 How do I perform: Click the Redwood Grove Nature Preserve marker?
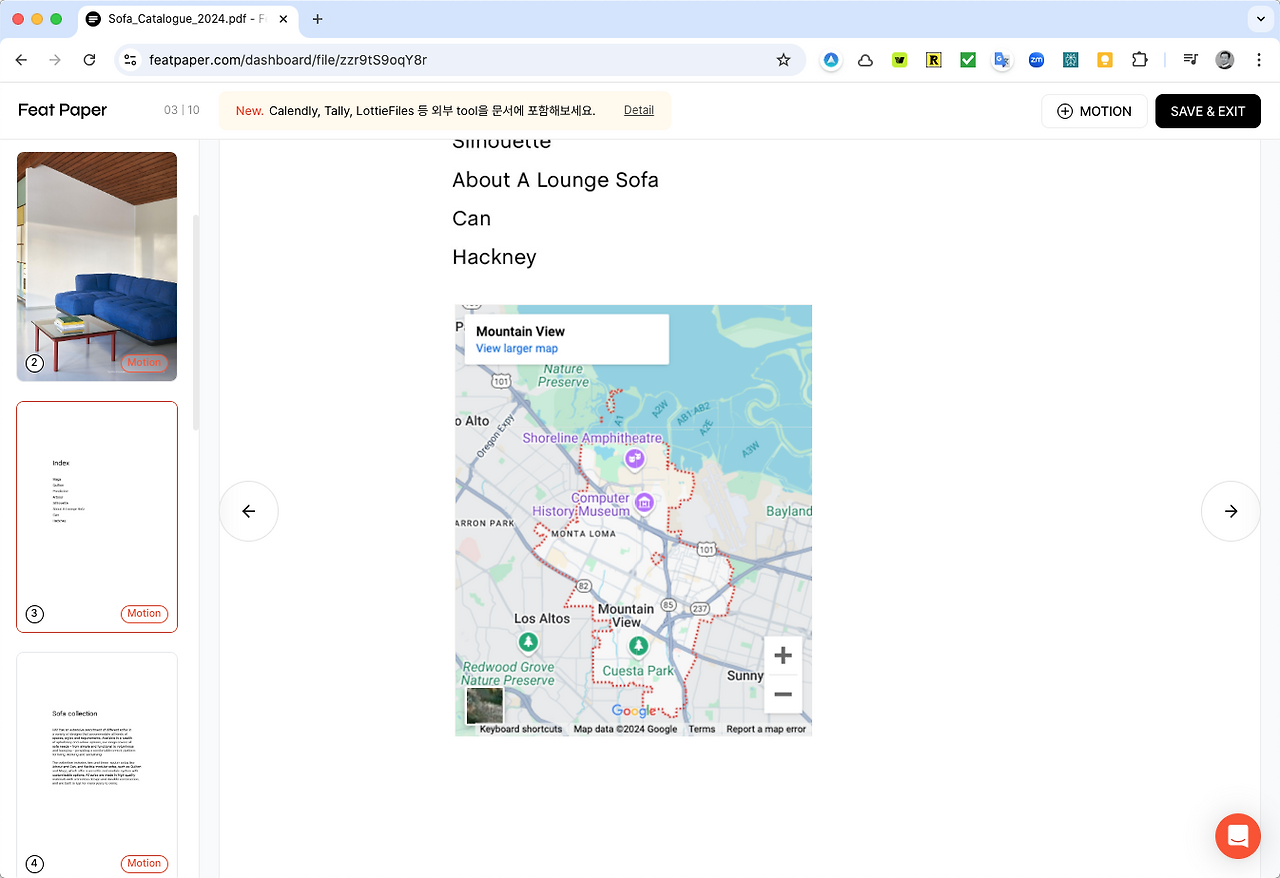[527, 642]
